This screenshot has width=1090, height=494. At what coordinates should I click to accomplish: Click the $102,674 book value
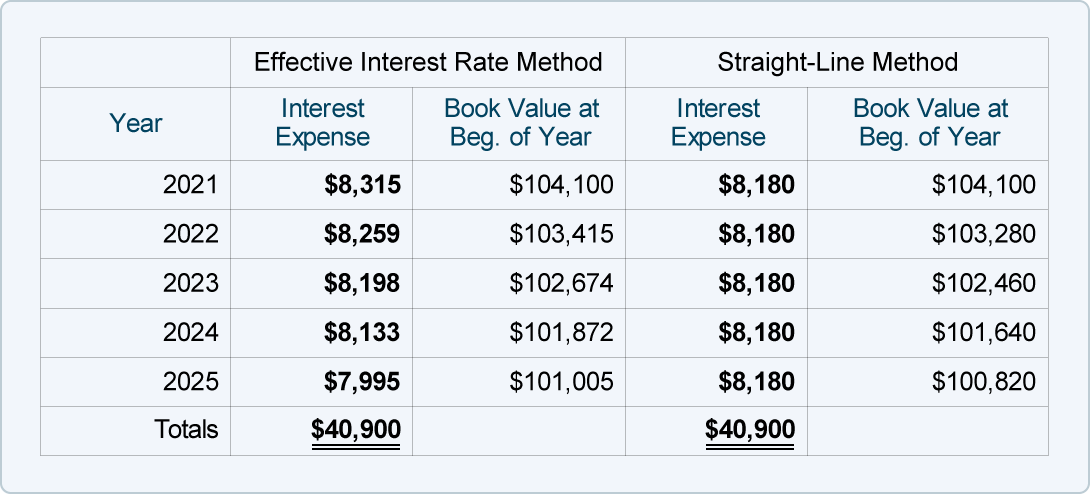561,283
